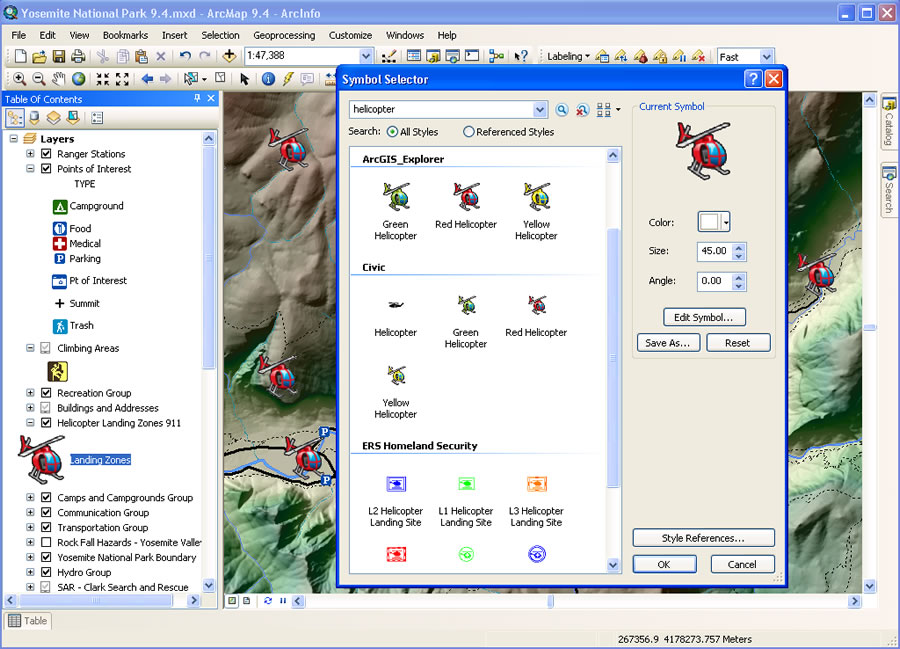Viewport: 900px width, 649px height.
Task: Click the Edit Symbol... button
Action: [x=704, y=317]
